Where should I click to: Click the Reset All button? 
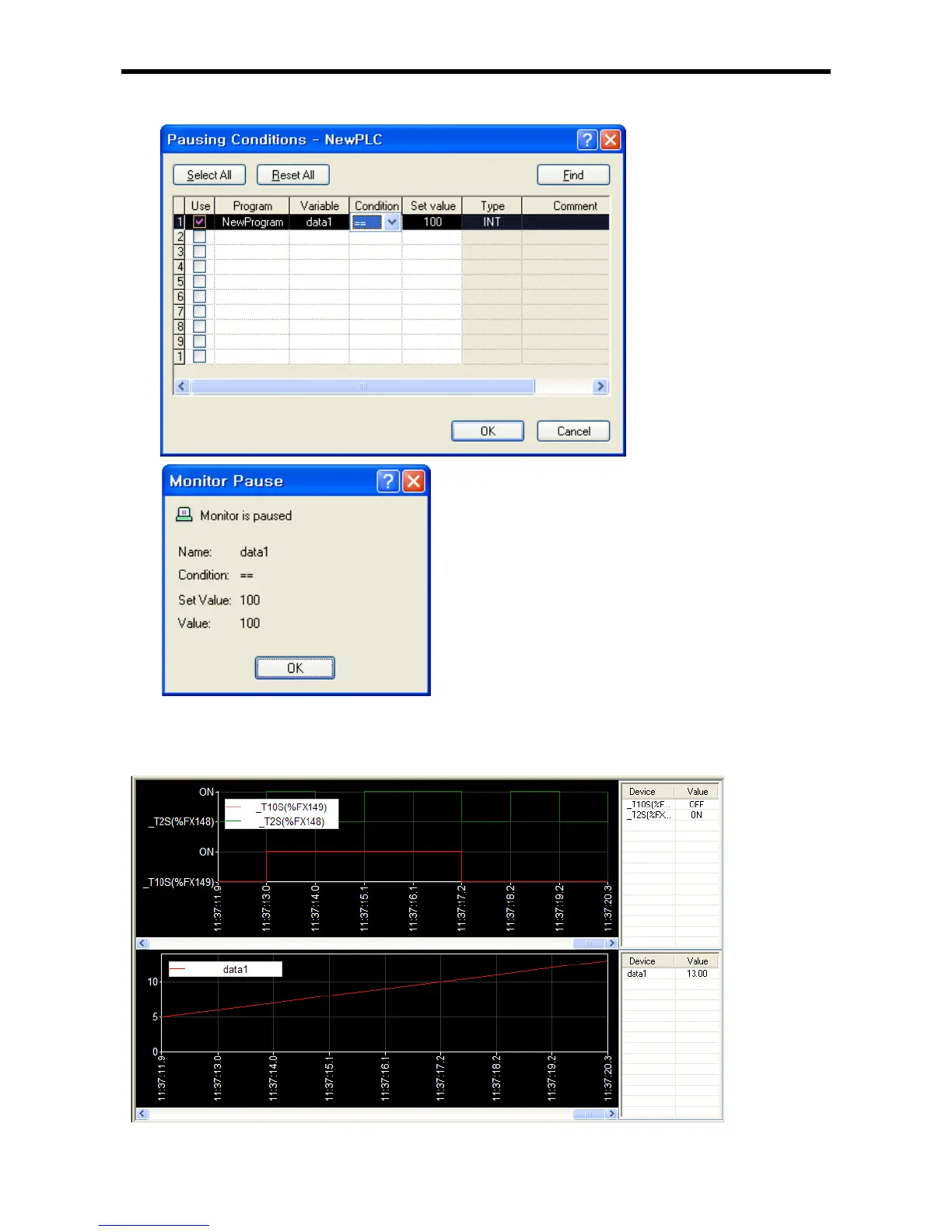[293, 175]
